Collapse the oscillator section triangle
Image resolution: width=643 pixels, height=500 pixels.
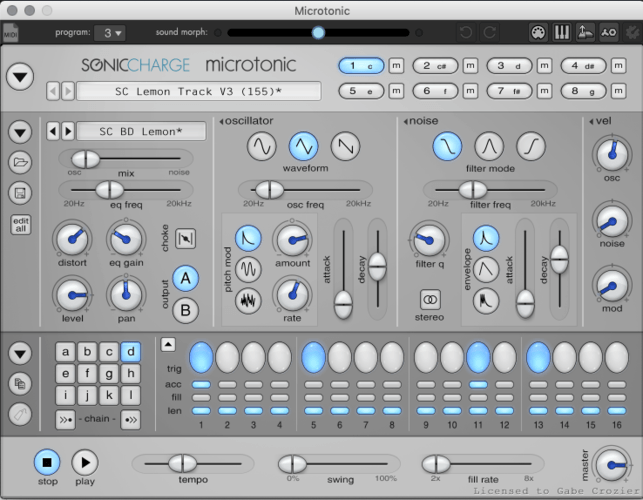click(x=221, y=121)
